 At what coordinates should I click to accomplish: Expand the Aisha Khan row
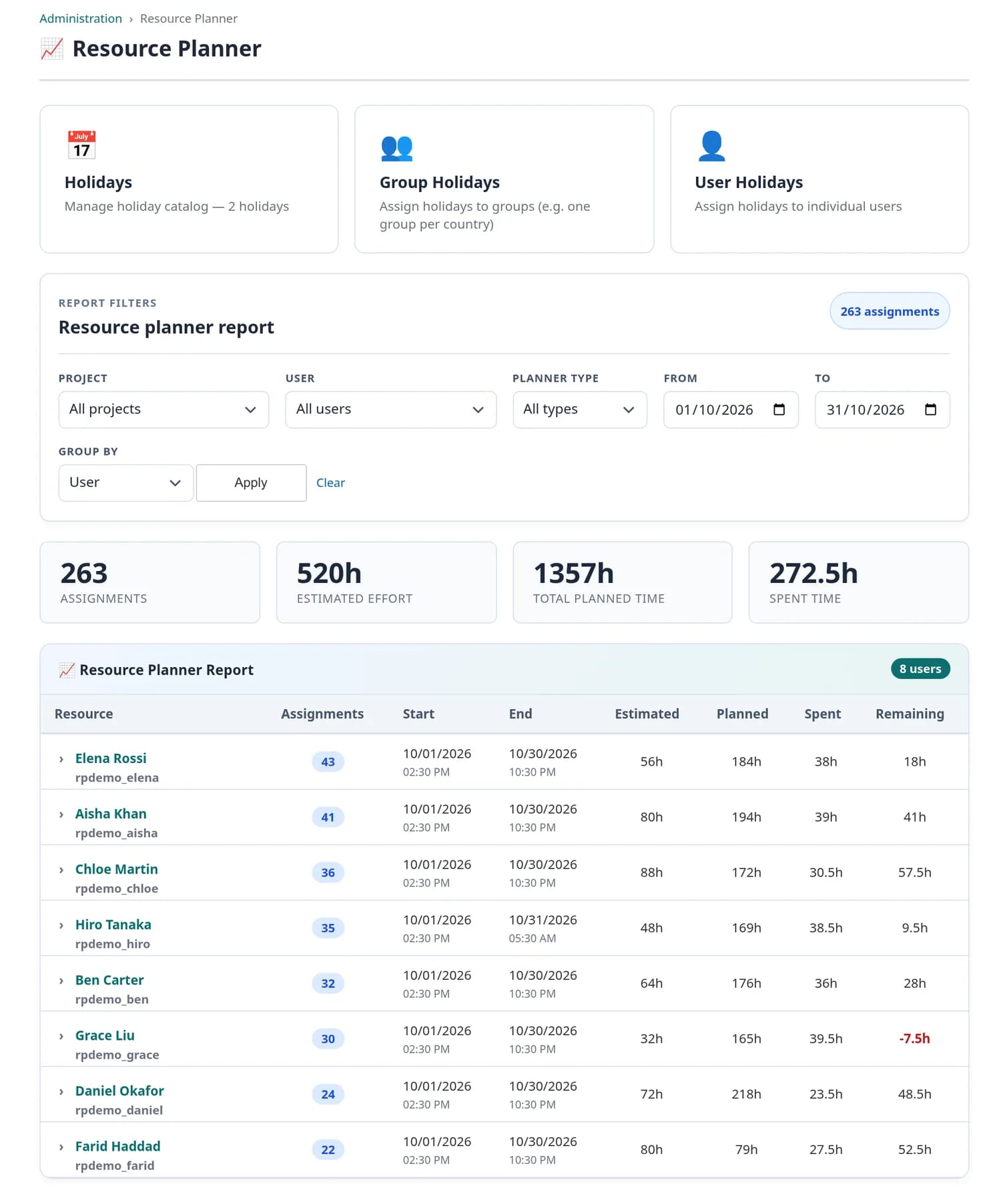[61, 814]
